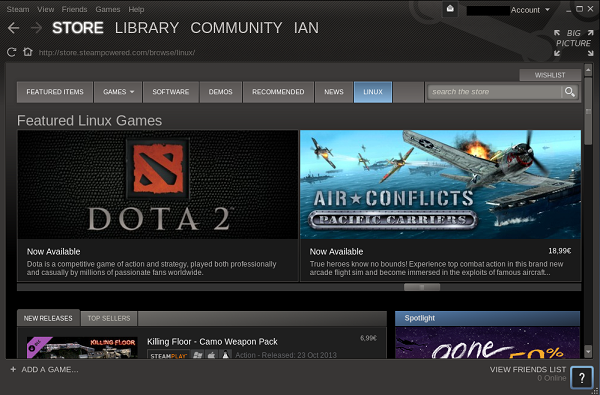The width and height of the screenshot is (600, 395).
Task: Open the Wishlist button
Action: tap(550, 75)
